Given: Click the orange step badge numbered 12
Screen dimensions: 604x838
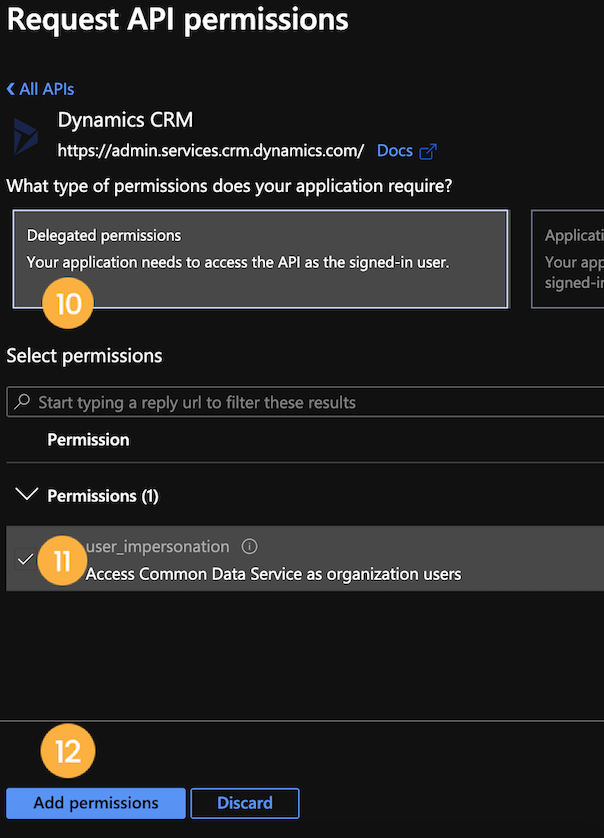Looking at the screenshot, I should click(x=68, y=751).
